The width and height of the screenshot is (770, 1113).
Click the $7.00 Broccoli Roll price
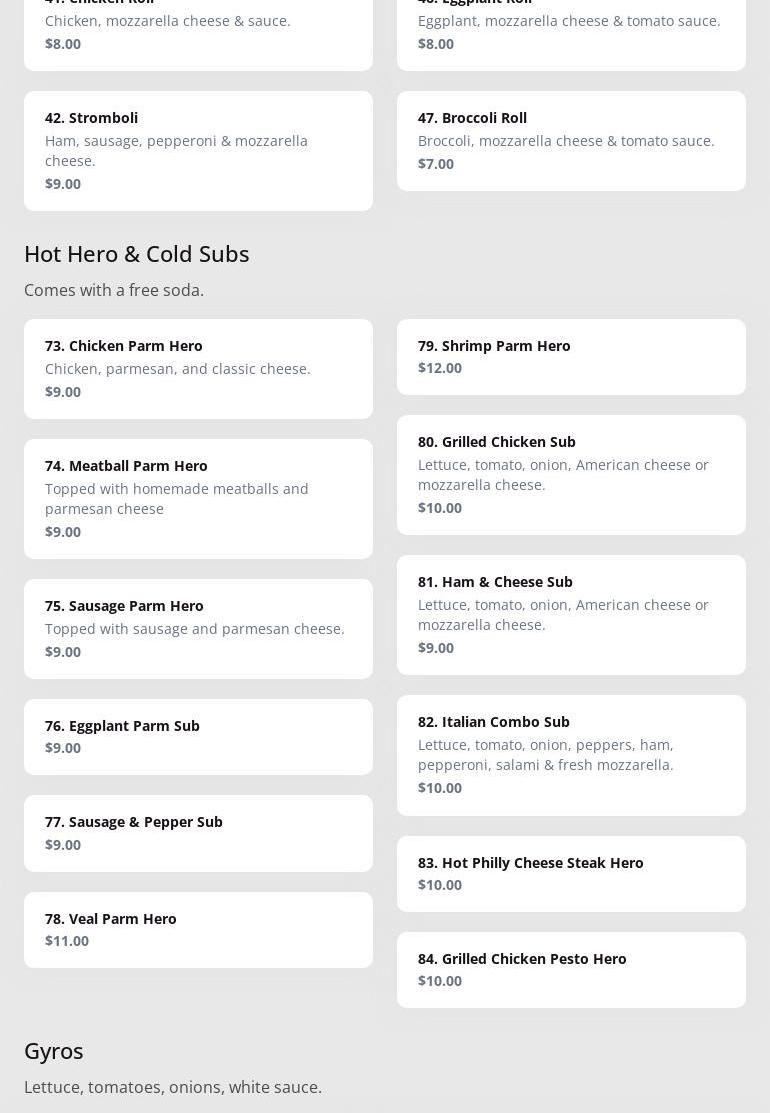point(436,164)
